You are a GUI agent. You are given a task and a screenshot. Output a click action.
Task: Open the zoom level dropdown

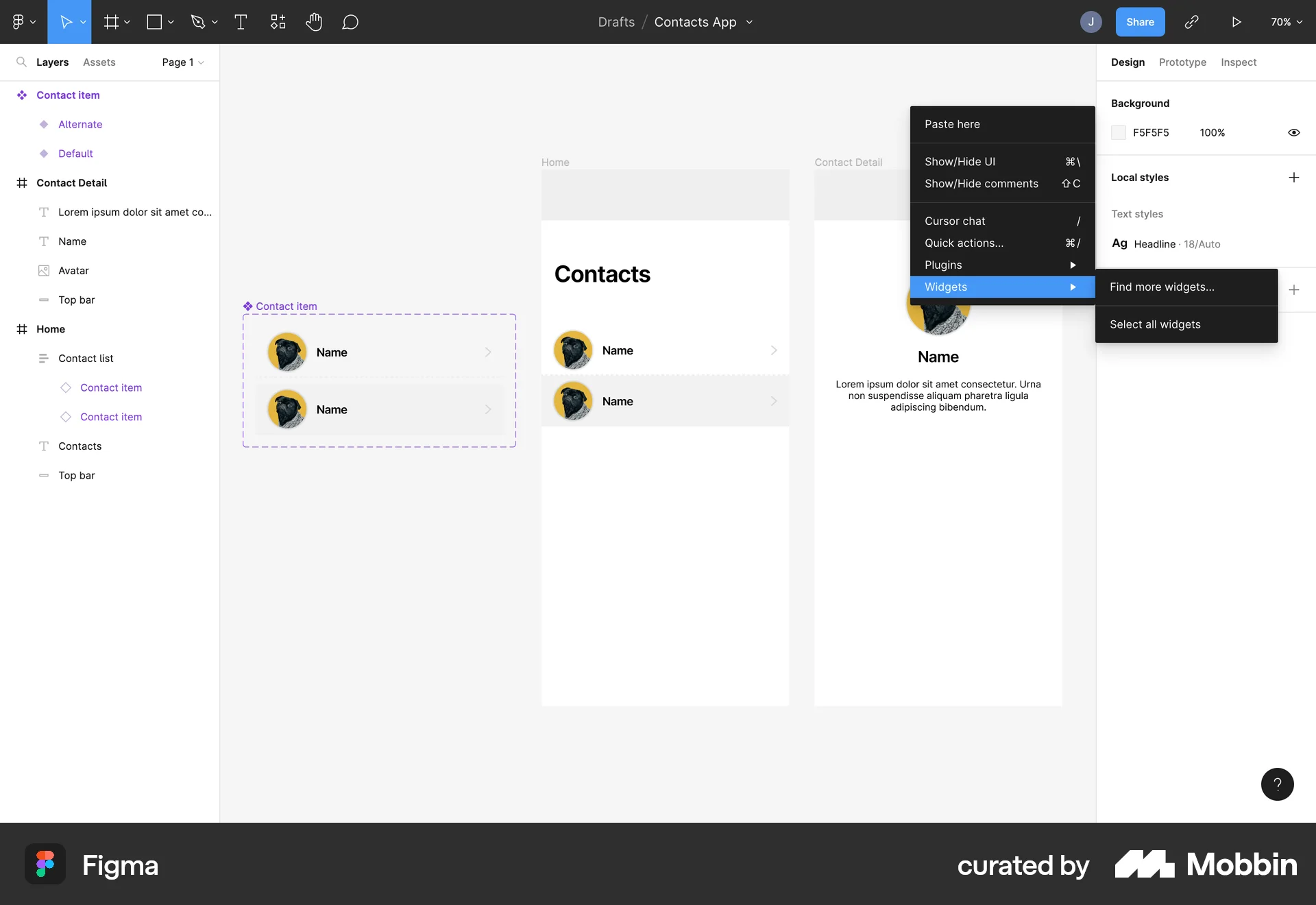coord(1286,21)
